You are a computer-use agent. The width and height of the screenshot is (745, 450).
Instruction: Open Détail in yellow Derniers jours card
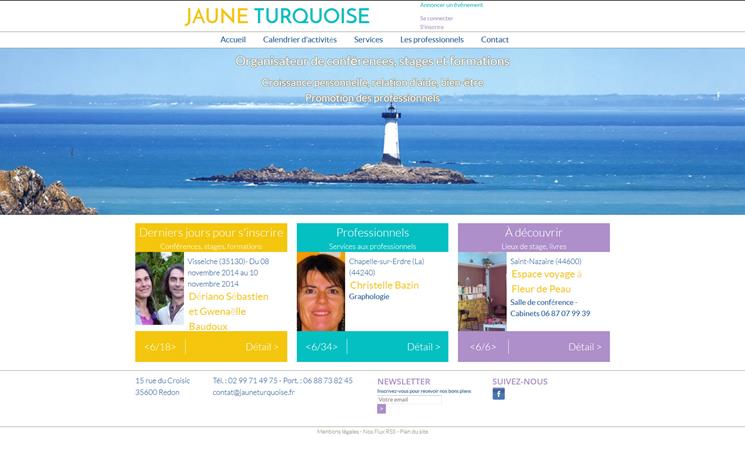[262, 347]
